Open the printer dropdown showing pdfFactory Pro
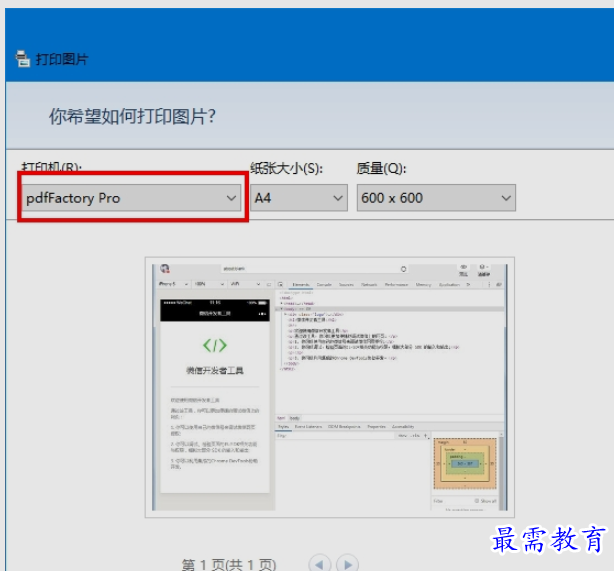614x571 pixels. coord(131,198)
